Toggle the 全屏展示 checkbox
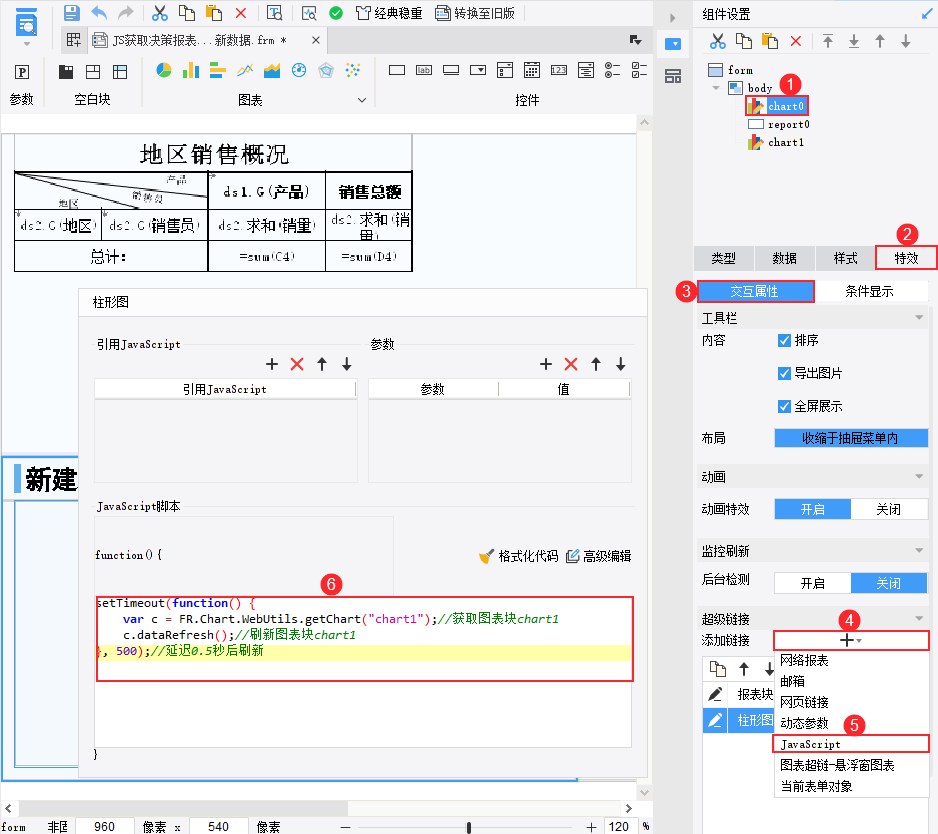The width and height of the screenshot is (938, 834). coord(784,406)
